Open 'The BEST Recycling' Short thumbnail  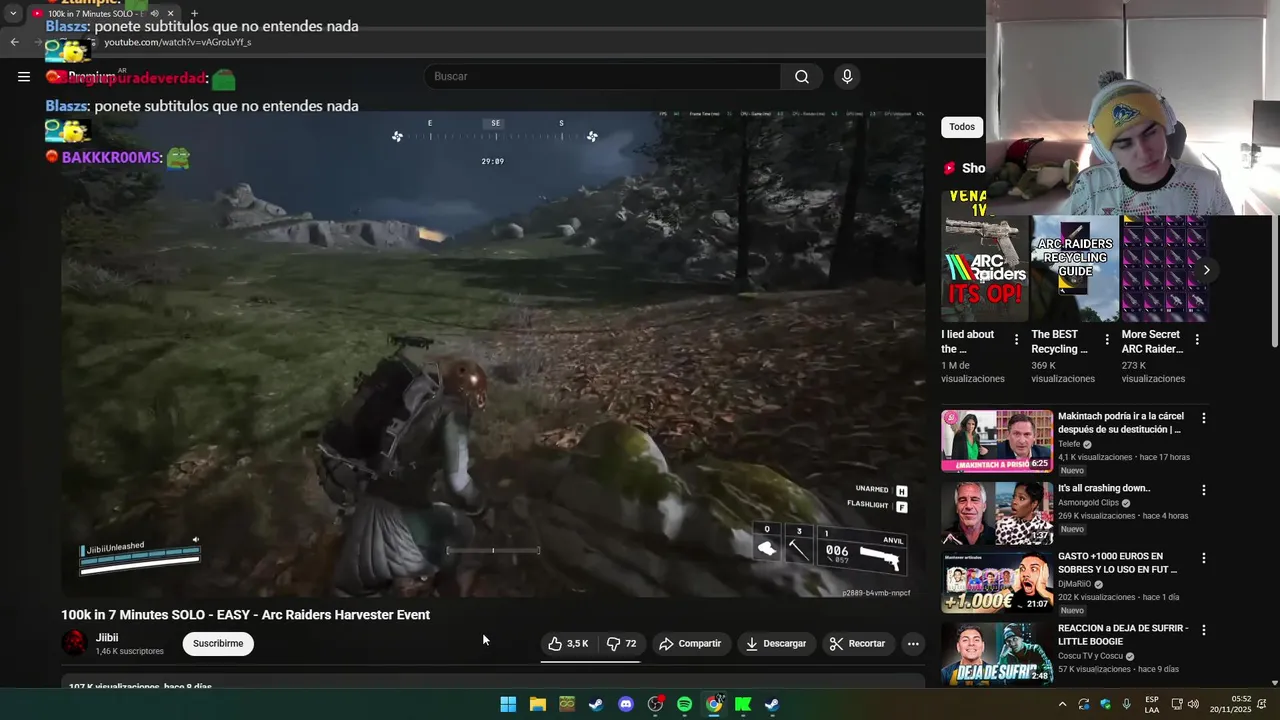(1075, 268)
